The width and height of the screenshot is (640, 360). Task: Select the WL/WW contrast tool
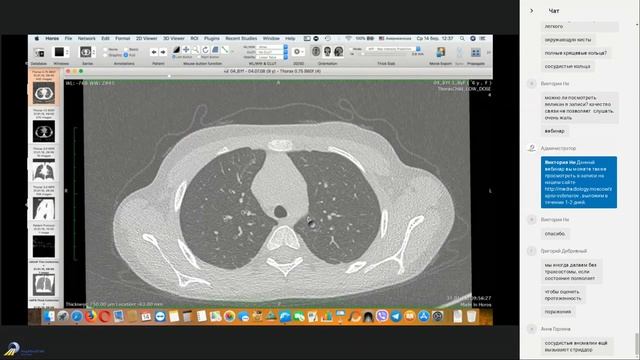point(176,50)
